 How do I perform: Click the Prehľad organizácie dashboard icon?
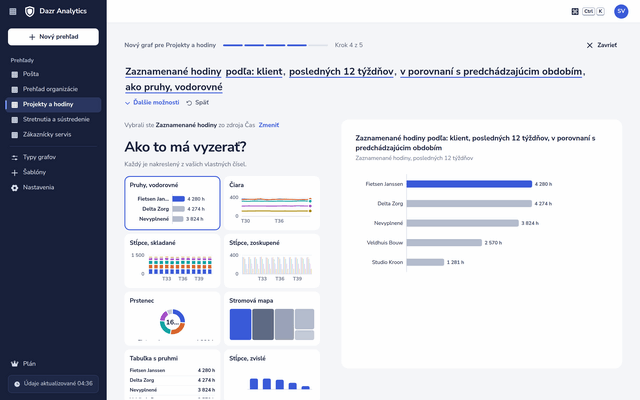15,89
